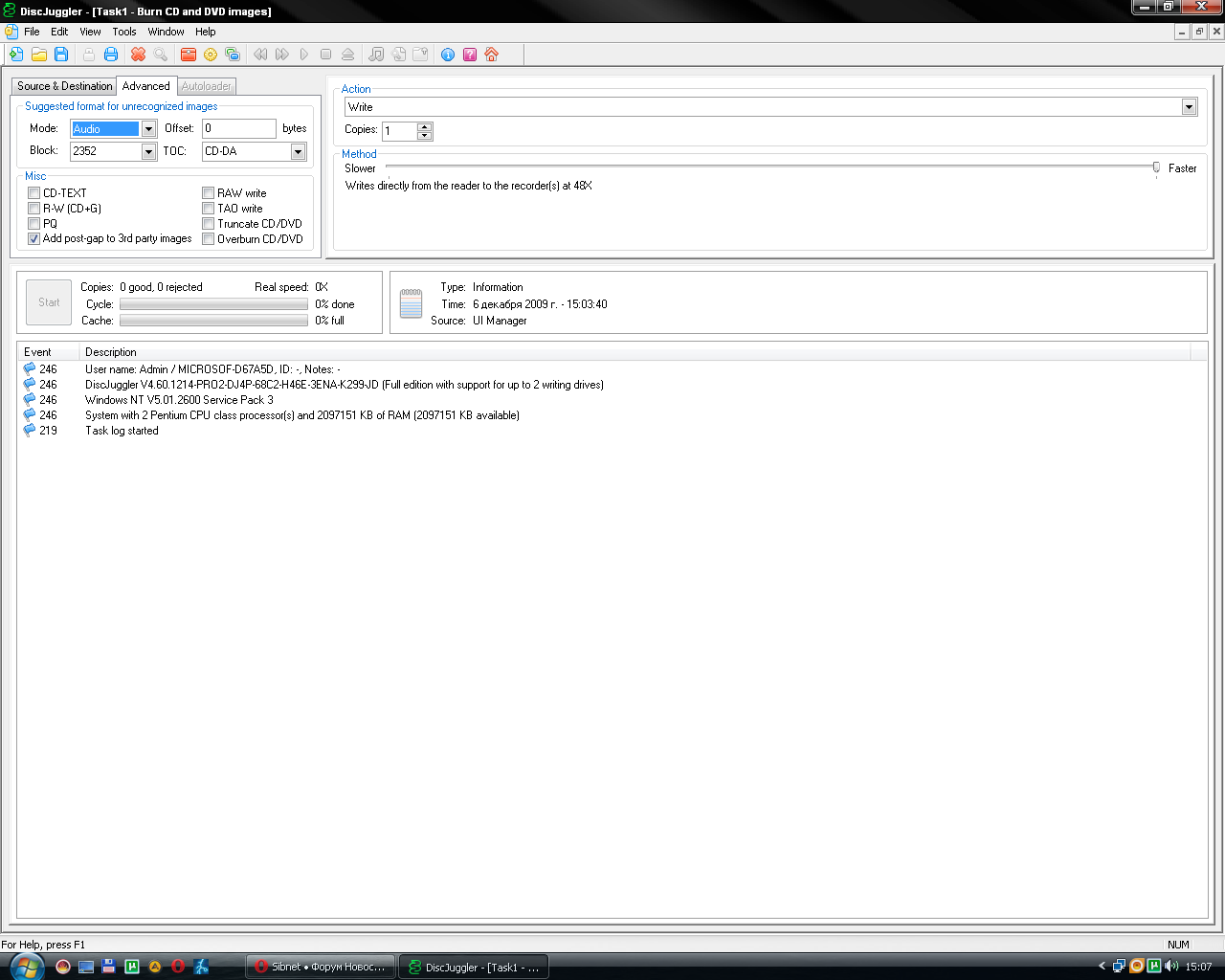Enable the Overburn CD/DVD checkbox
The image size is (1225, 980).
tap(209, 239)
